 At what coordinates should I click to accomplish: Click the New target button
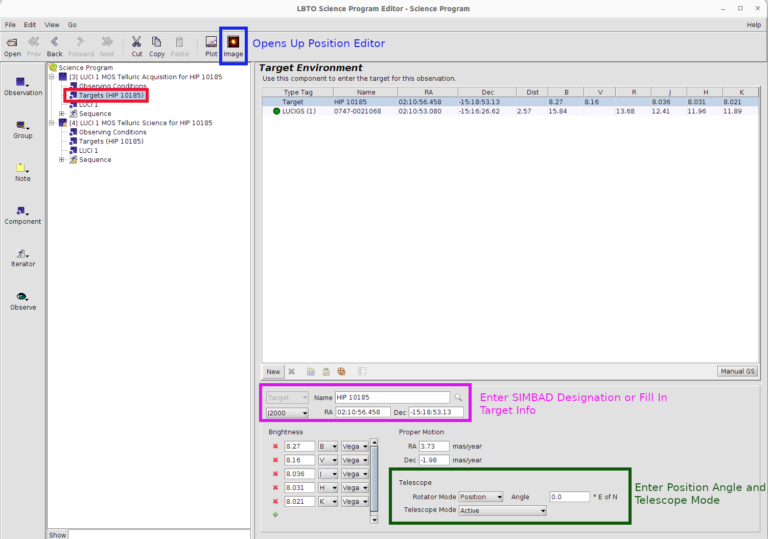pyautogui.click(x=273, y=371)
